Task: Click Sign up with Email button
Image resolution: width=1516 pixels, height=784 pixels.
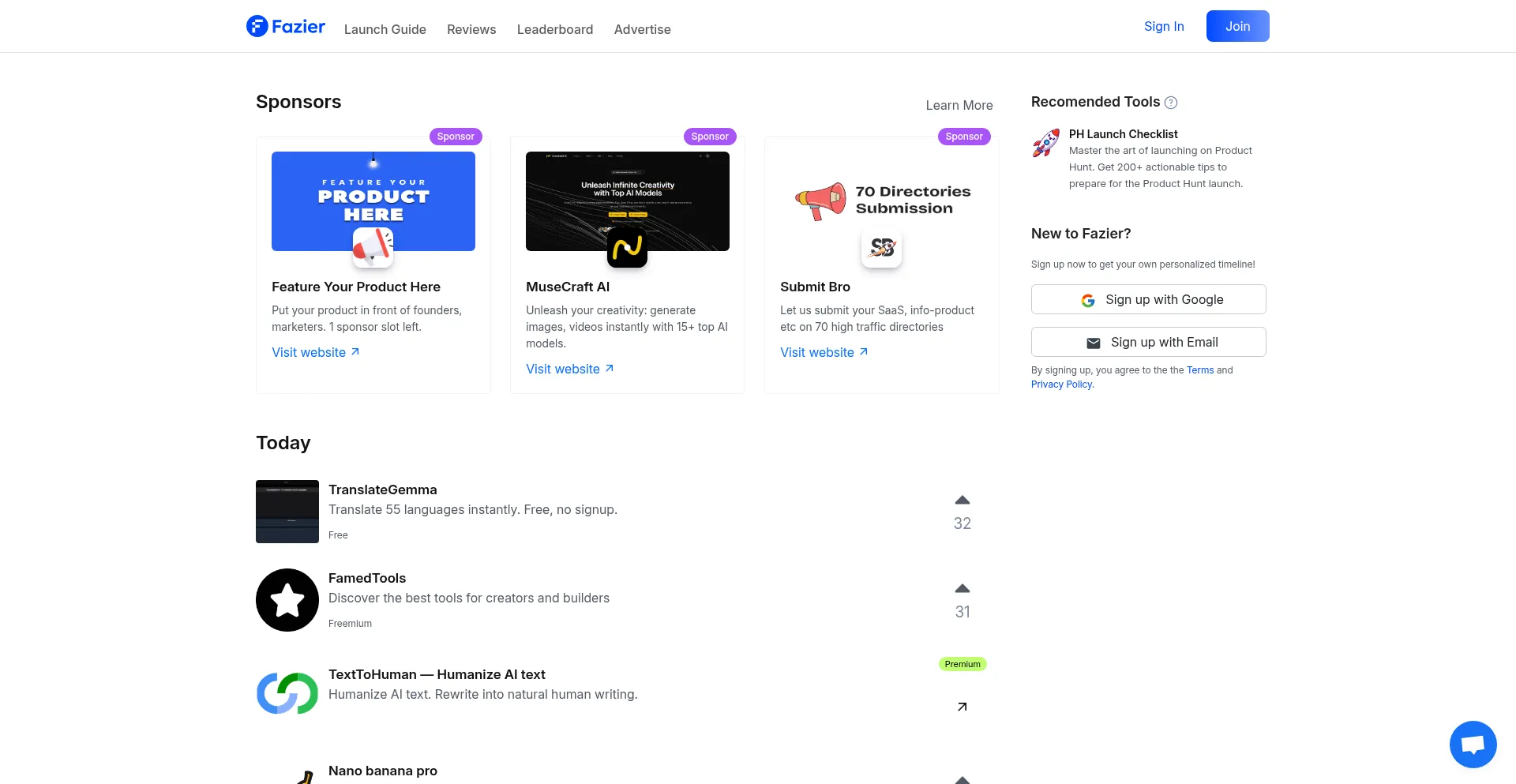Action: pyautogui.click(x=1149, y=342)
